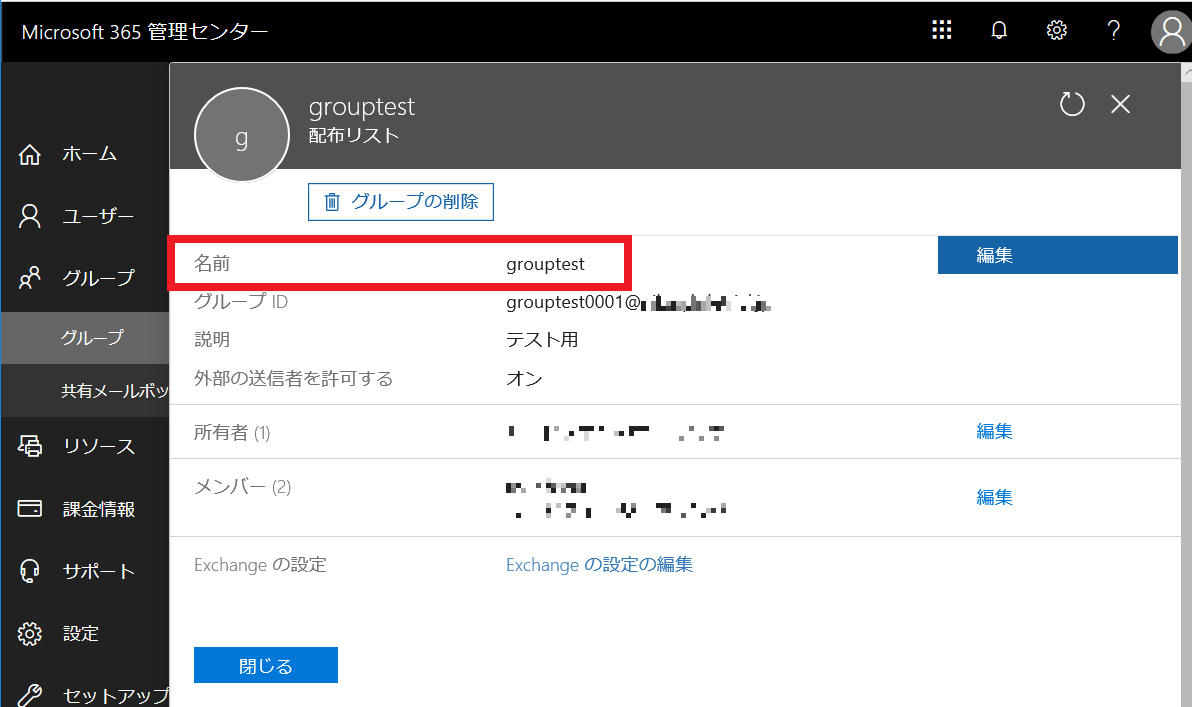Click the 説明 value テスト用
This screenshot has width=1192, height=707.
pos(542,340)
